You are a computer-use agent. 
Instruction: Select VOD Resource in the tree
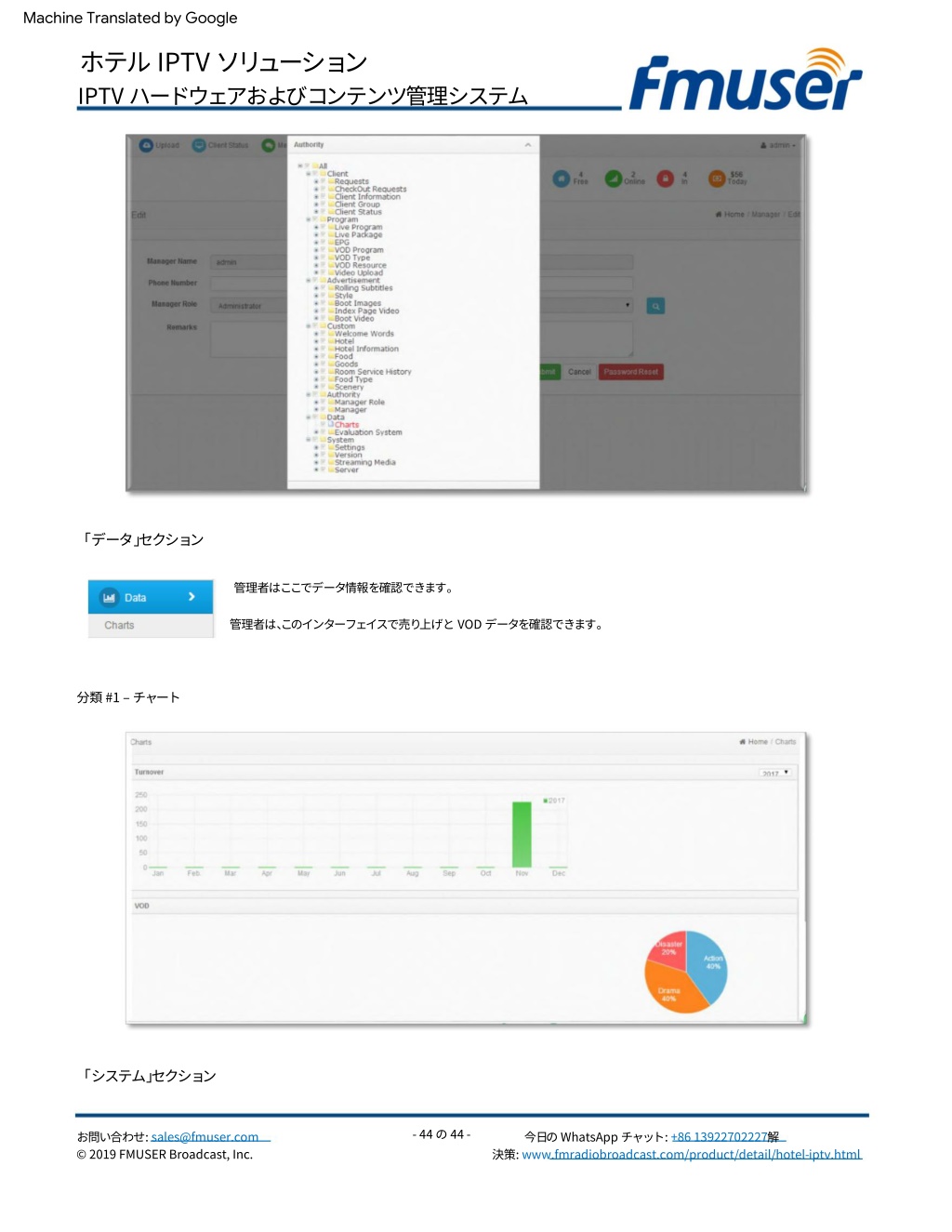coord(360,265)
